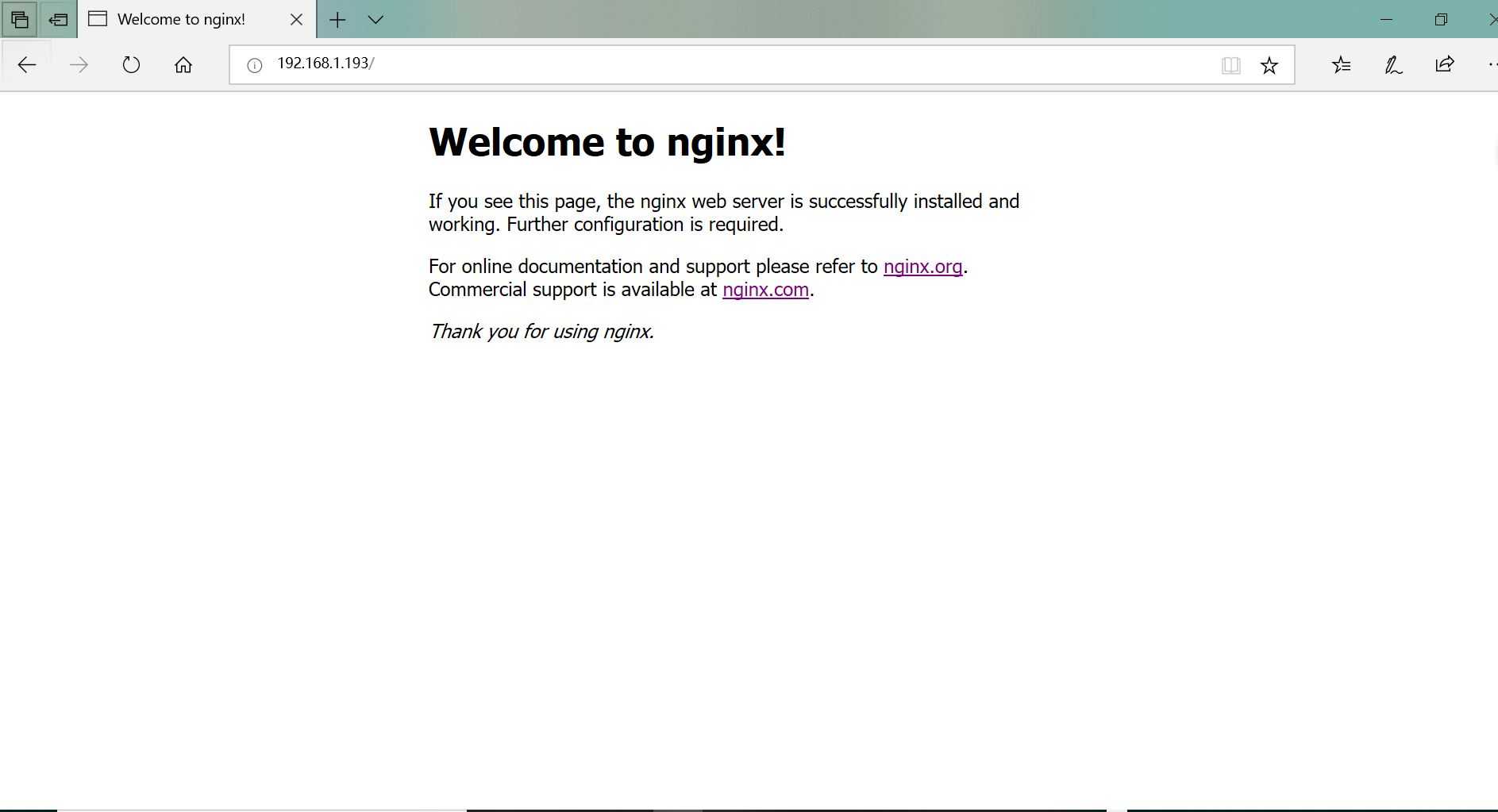The height and width of the screenshot is (812, 1498).
Task: Click 'Commercial support is available at' text
Action: tap(572, 290)
